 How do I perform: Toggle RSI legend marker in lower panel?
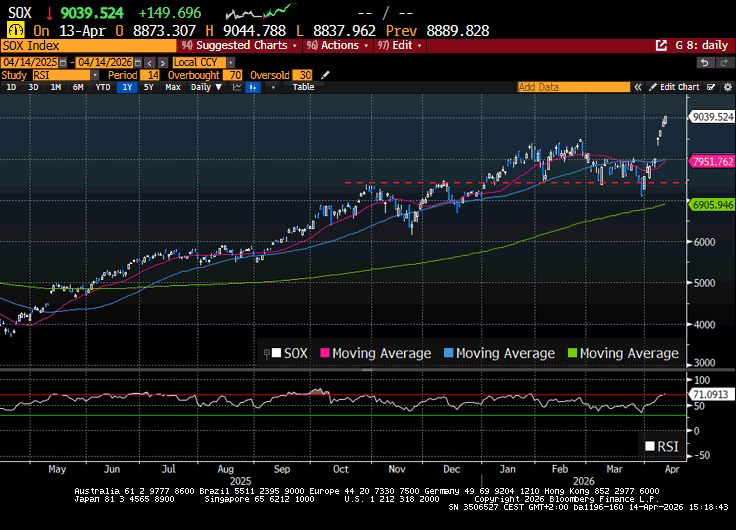point(649,446)
